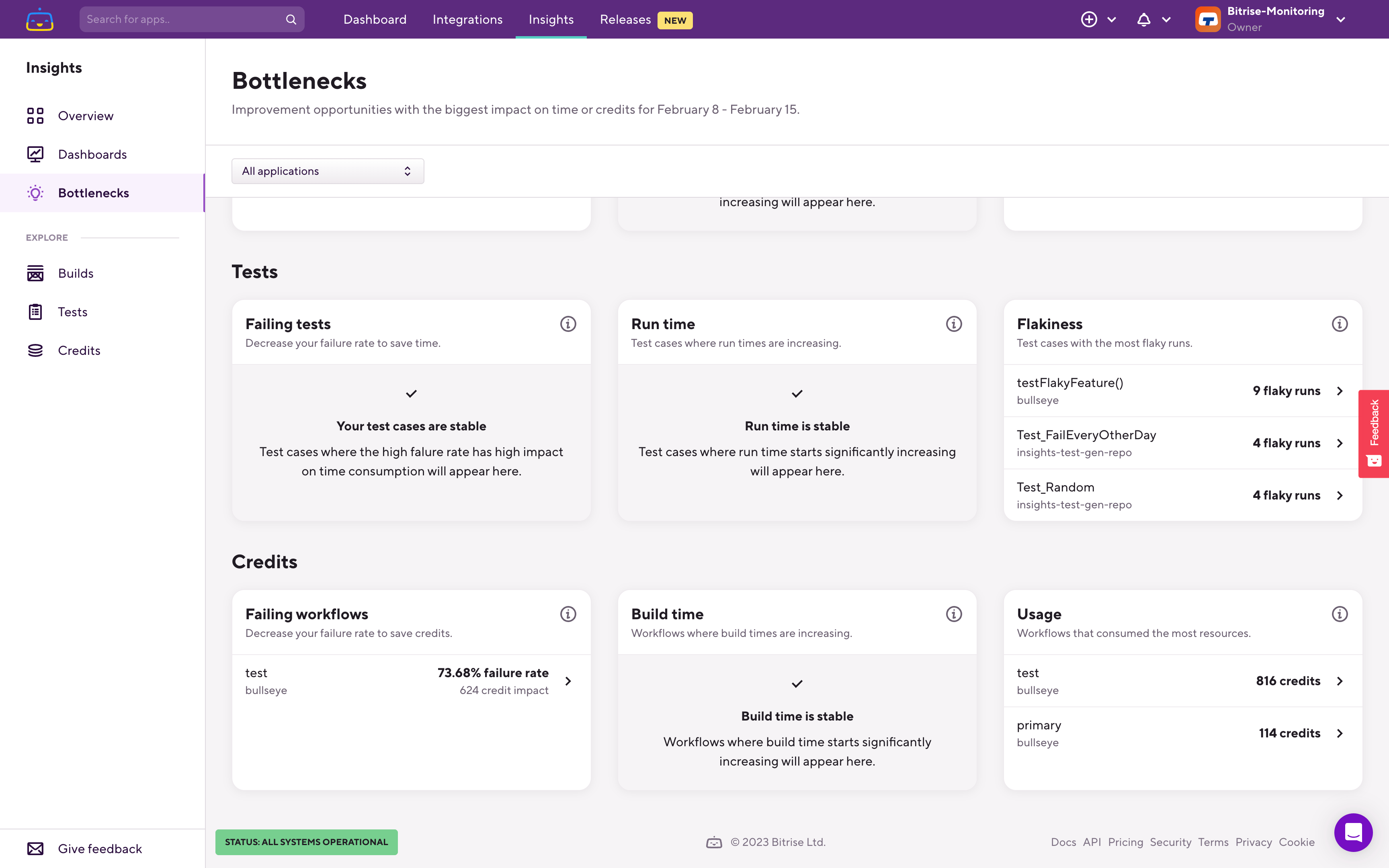Switch to the Integrations tab
1389x868 pixels.
[x=467, y=19]
